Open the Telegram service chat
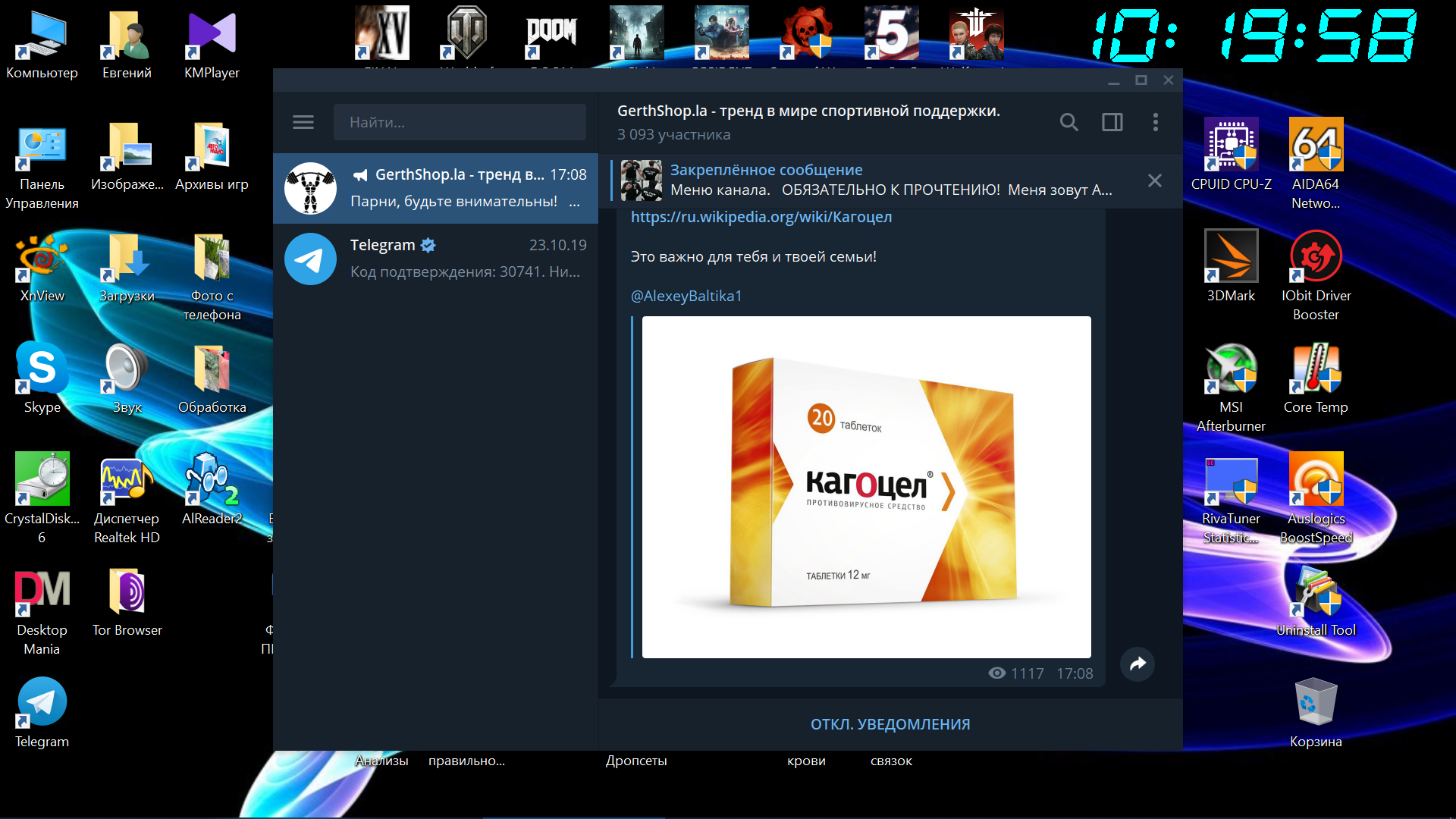The width and height of the screenshot is (1456, 819). click(435, 259)
